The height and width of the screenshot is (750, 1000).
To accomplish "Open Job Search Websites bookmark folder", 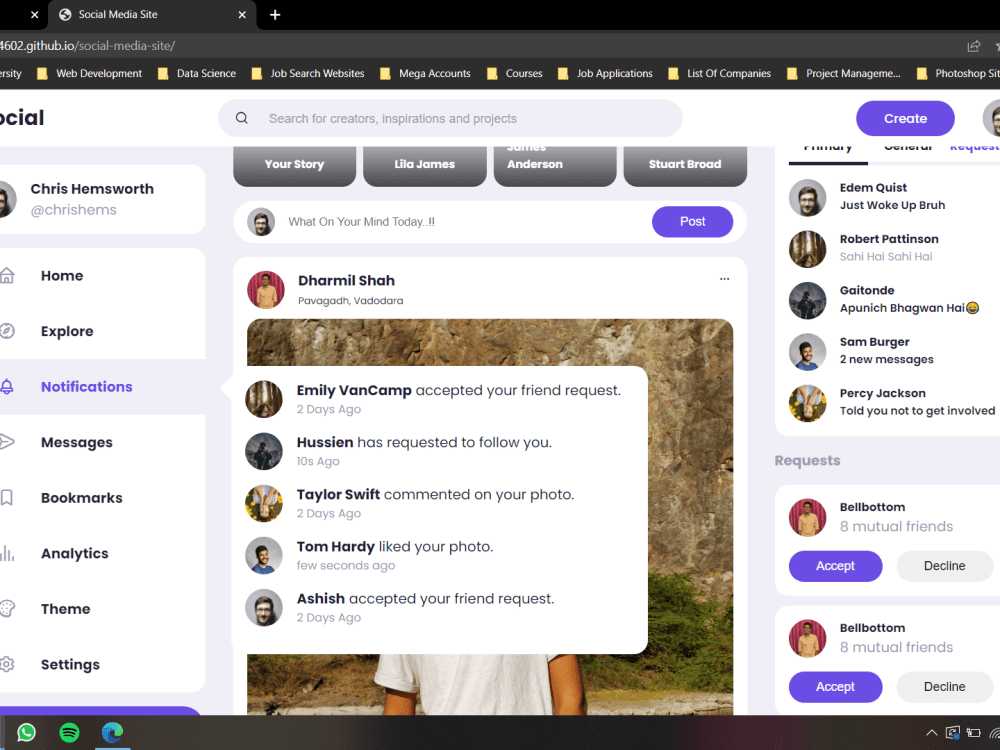I will tap(308, 73).
